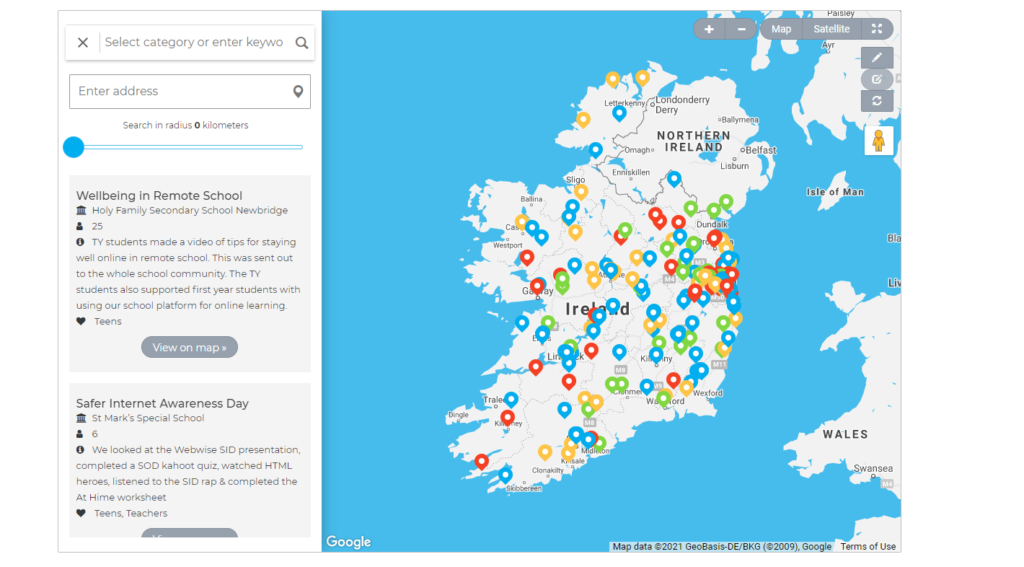
Task: Focus the category or keyword search field
Action: (194, 42)
